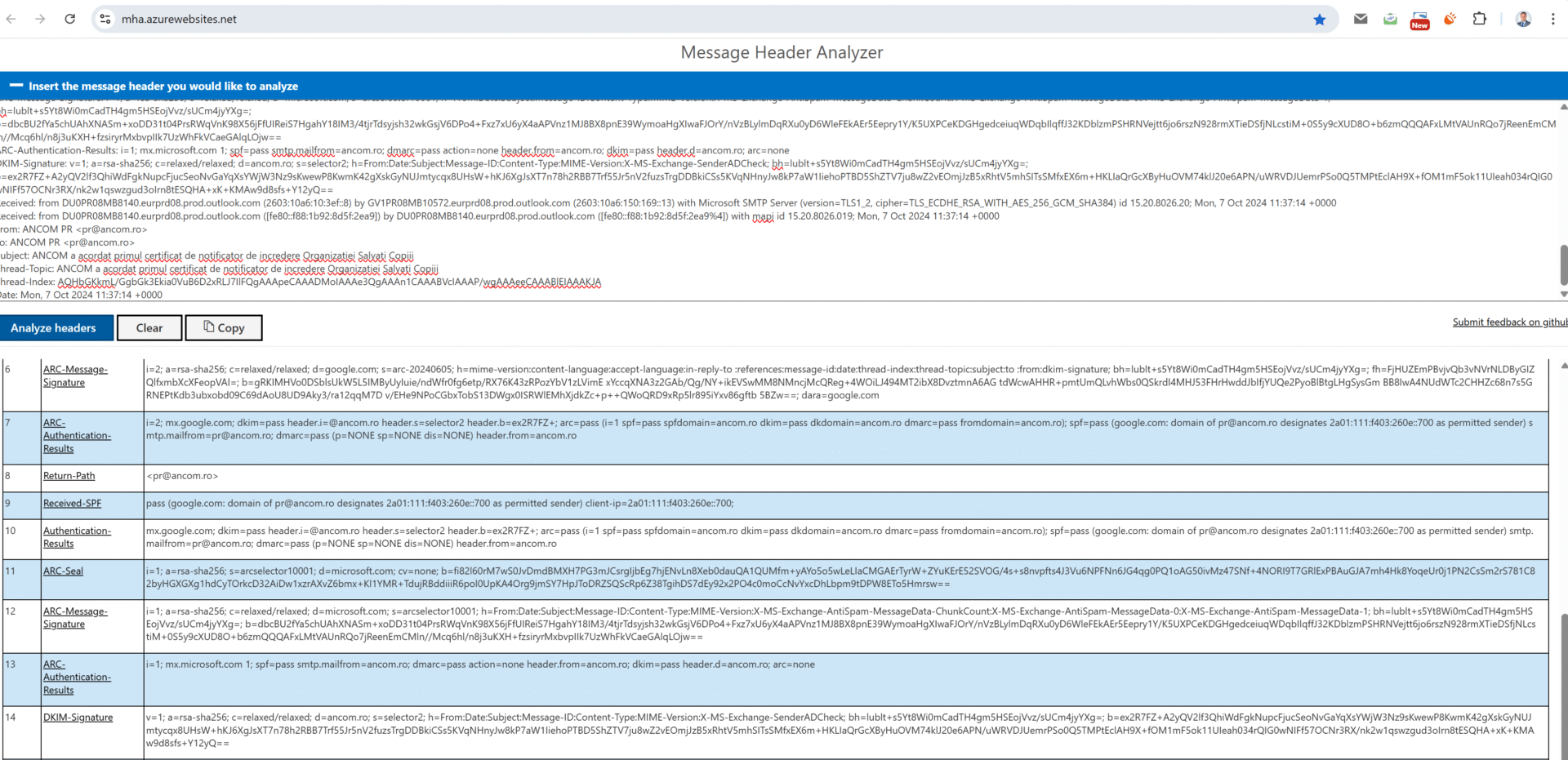Open the green envelope extension icon

point(1390,19)
